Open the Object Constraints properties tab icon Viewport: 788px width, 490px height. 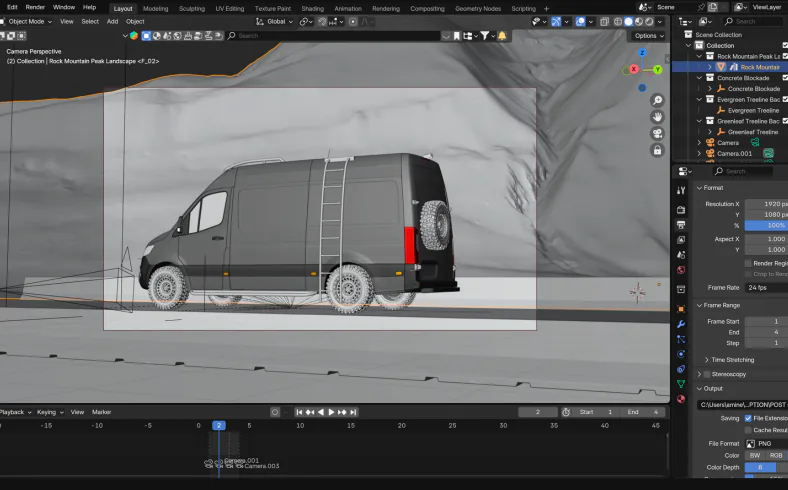(x=681, y=369)
